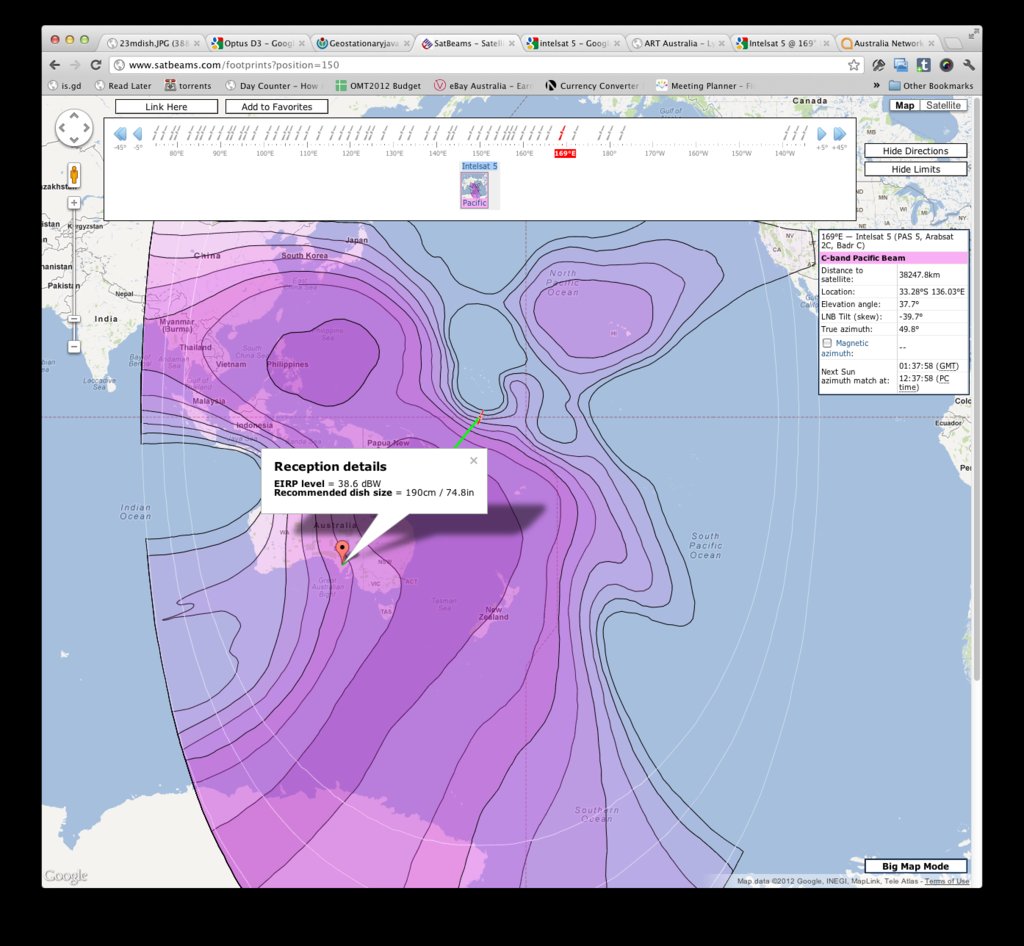The image size is (1024, 946).
Task: Bookmark this page with the star icon
Action: point(854,65)
